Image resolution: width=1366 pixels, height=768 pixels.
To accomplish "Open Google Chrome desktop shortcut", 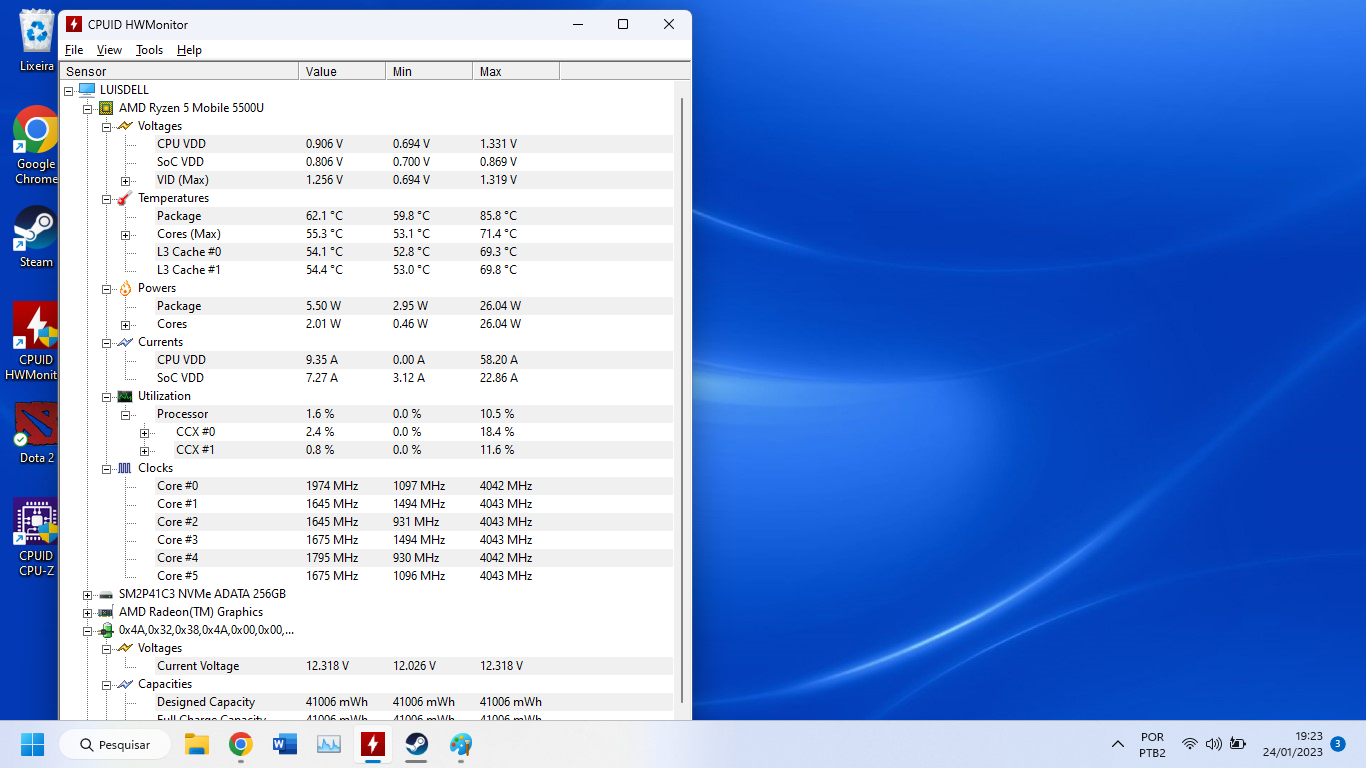I will pyautogui.click(x=36, y=145).
